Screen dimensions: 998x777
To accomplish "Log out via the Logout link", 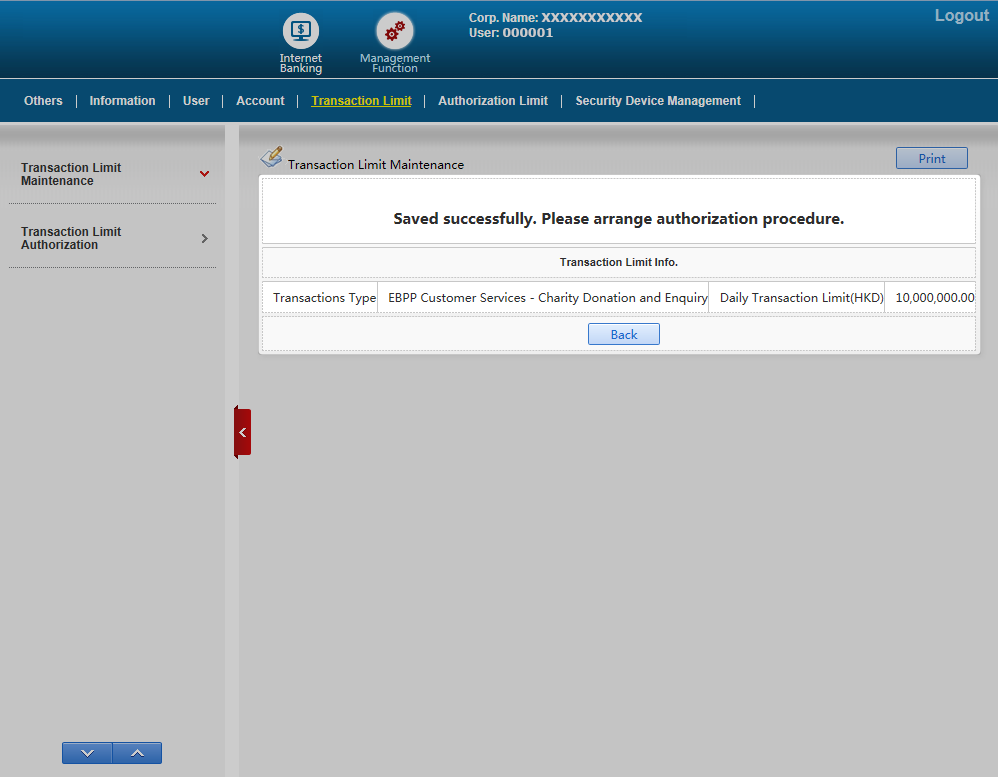I will 961,16.
